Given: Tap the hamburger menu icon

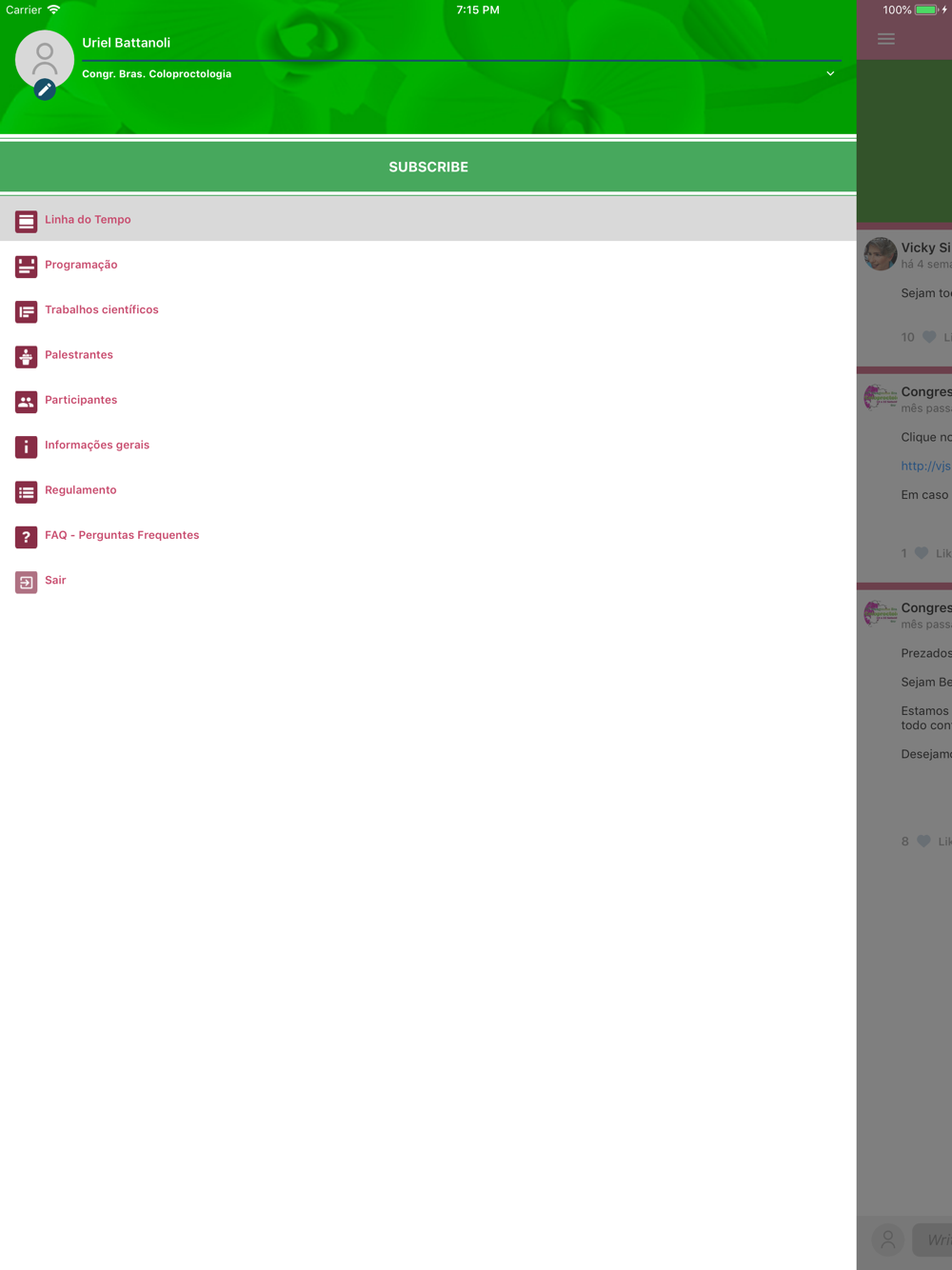Looking at the screenshot, I should (886, 39).
